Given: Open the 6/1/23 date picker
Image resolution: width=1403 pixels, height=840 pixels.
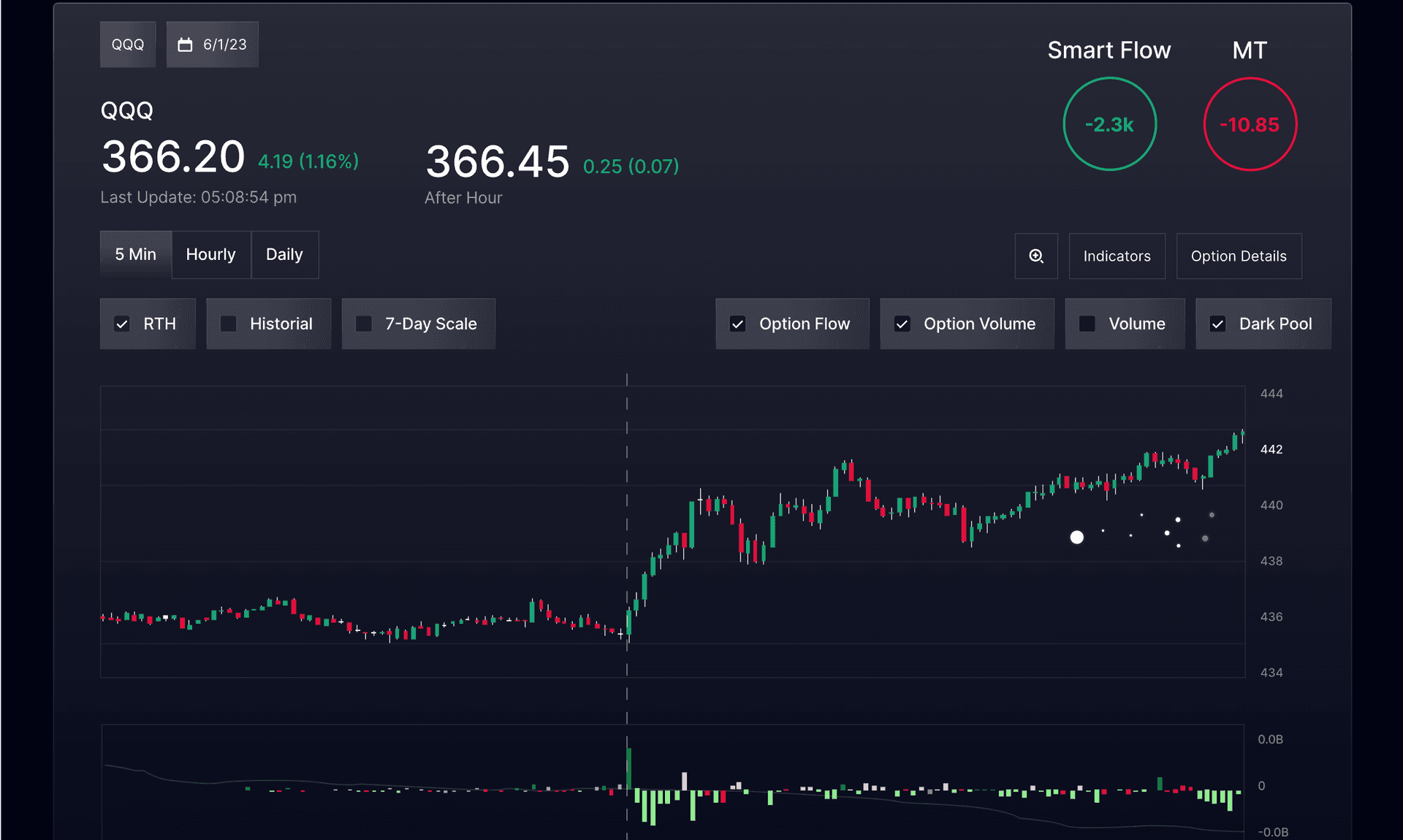Looking at the screenshot, I should coord(213,45).
